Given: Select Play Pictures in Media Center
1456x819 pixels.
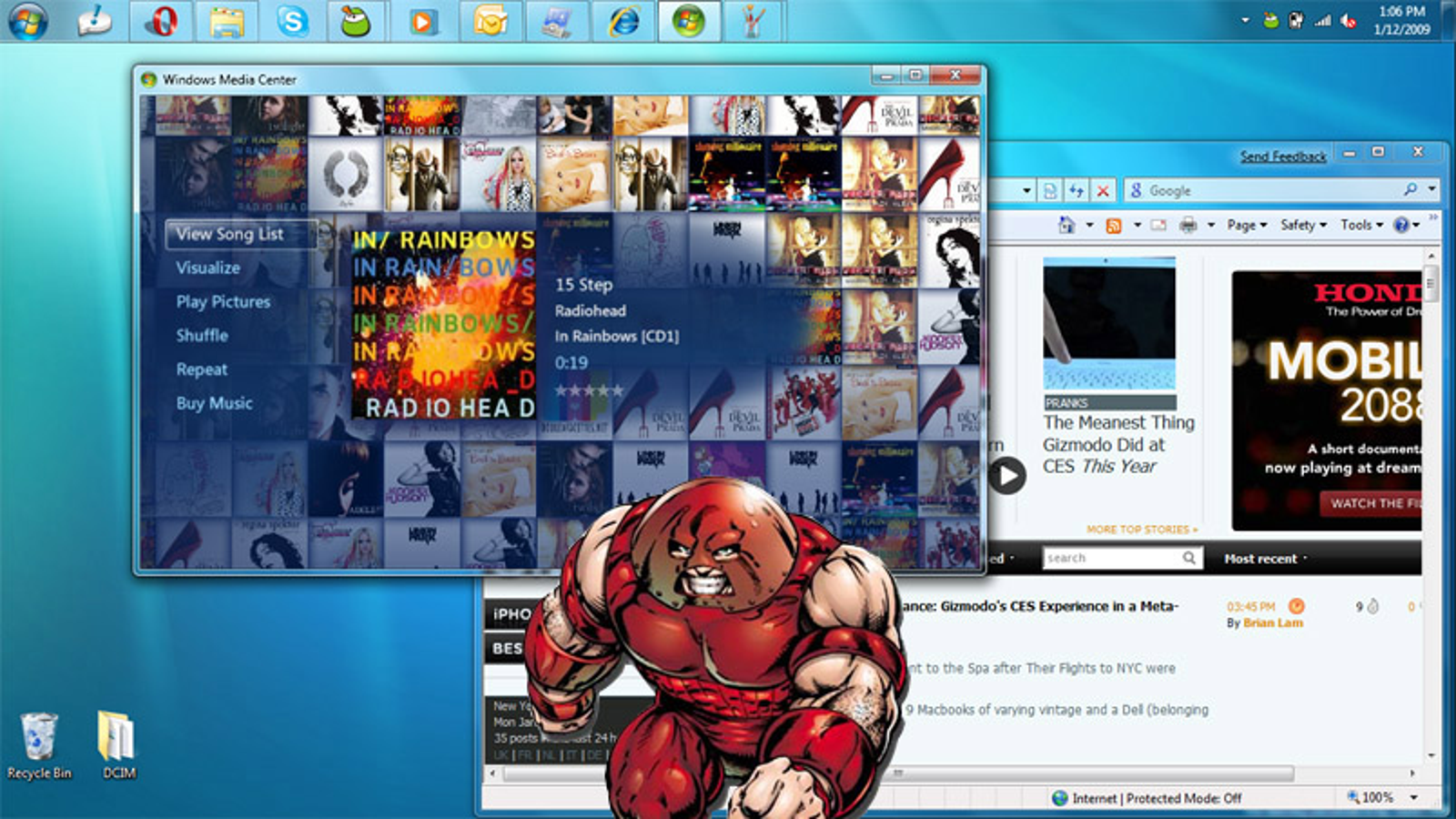Looking at the screenshot, I should coord(223,301).
